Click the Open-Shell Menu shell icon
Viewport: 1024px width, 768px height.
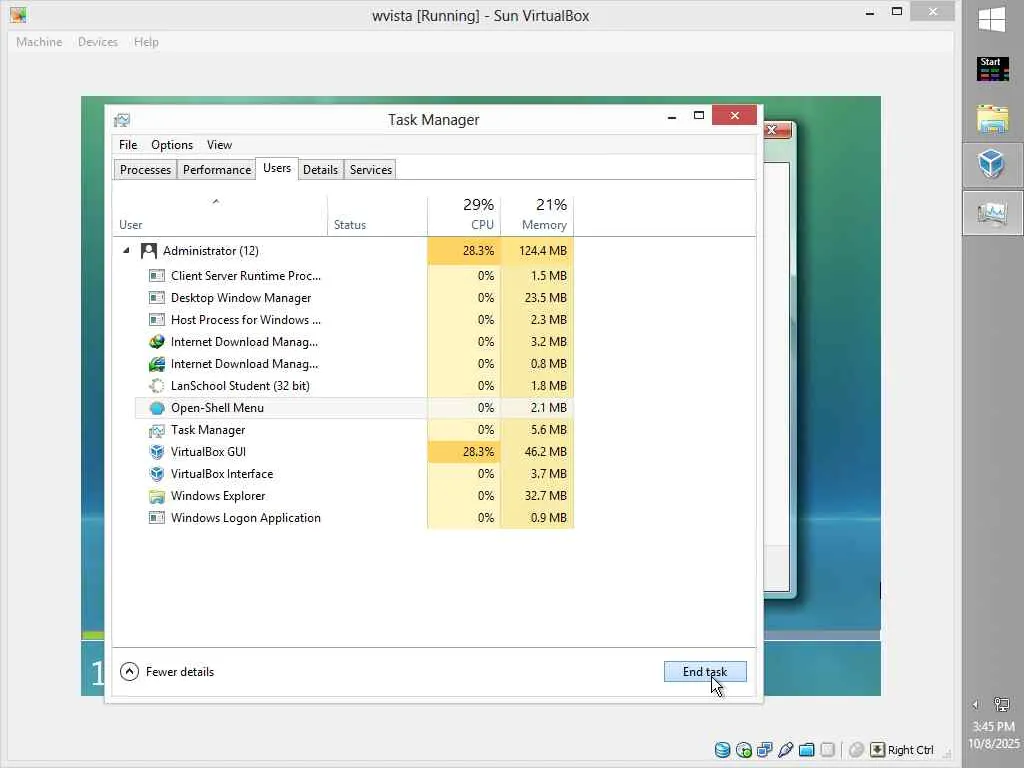point(157,408)
